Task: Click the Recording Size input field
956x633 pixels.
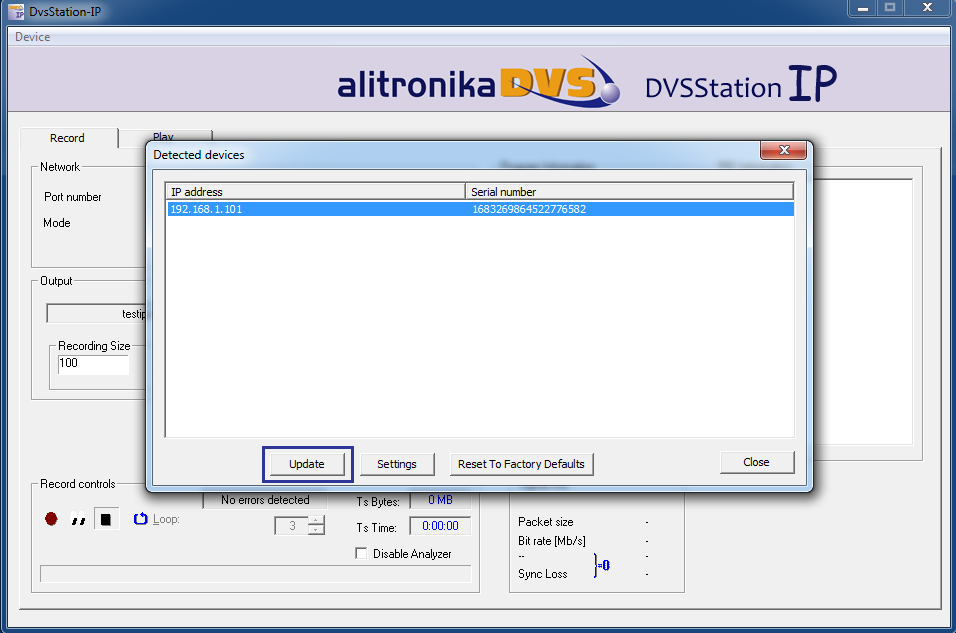Action: coord(93,364)
